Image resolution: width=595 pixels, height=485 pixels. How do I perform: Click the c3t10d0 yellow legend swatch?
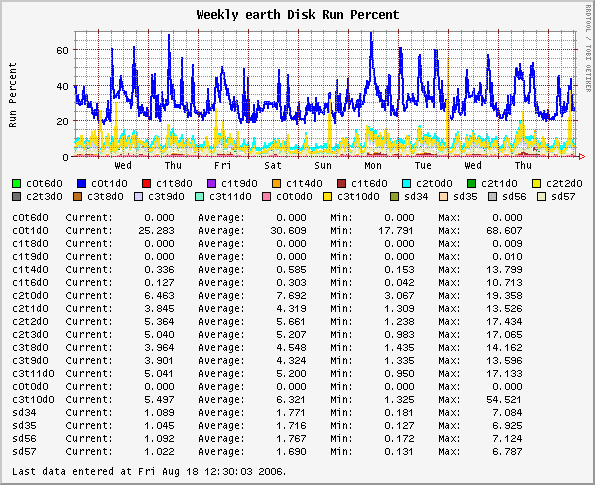[327, 197]
